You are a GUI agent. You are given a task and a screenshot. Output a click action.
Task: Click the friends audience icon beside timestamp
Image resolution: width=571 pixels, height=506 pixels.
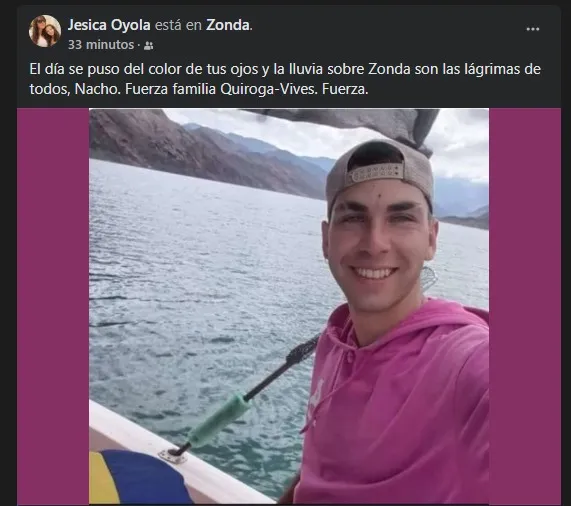coord(149,46)
